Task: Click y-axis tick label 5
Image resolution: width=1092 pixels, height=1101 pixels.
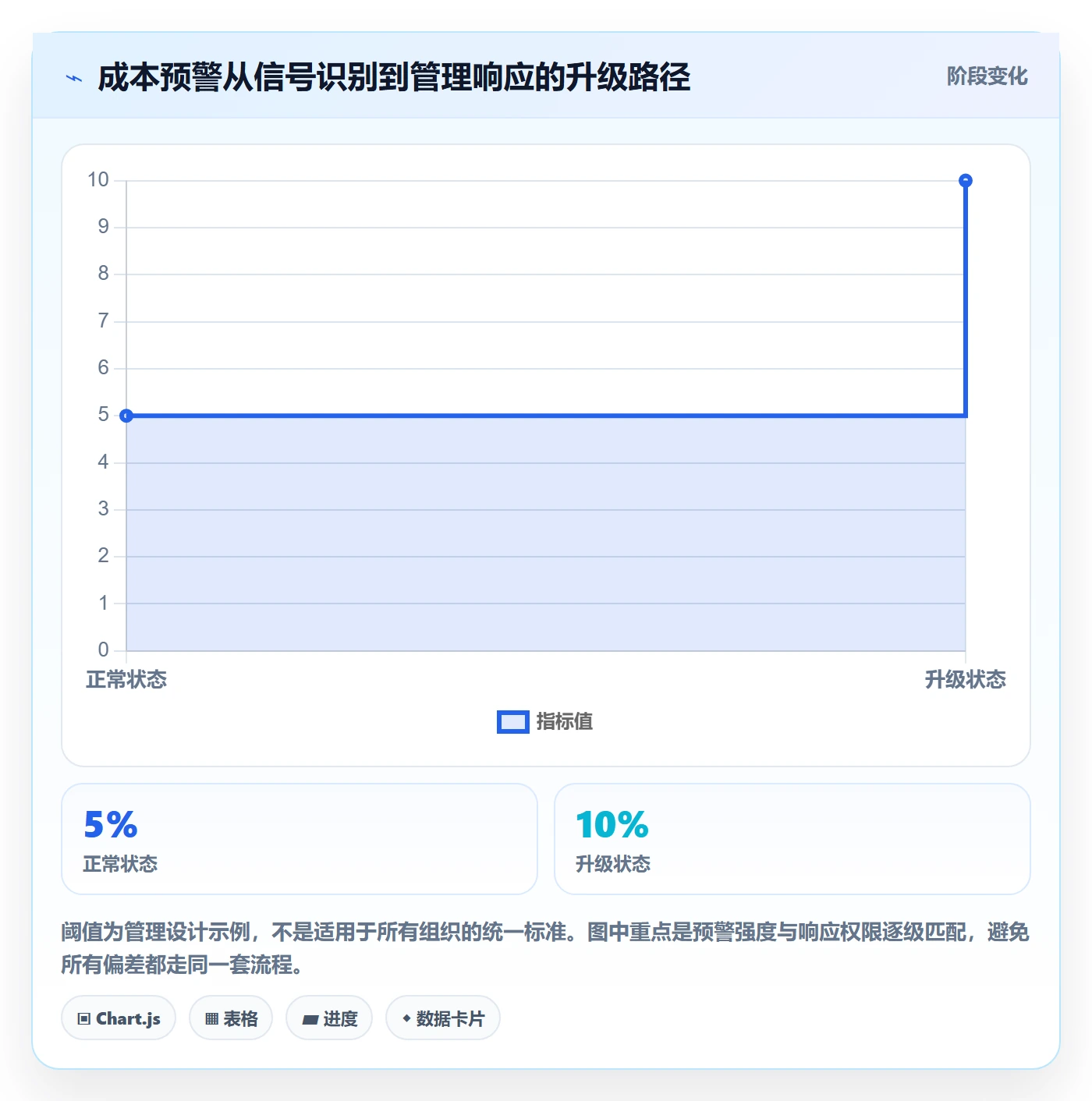Action: tap(103, 415)
